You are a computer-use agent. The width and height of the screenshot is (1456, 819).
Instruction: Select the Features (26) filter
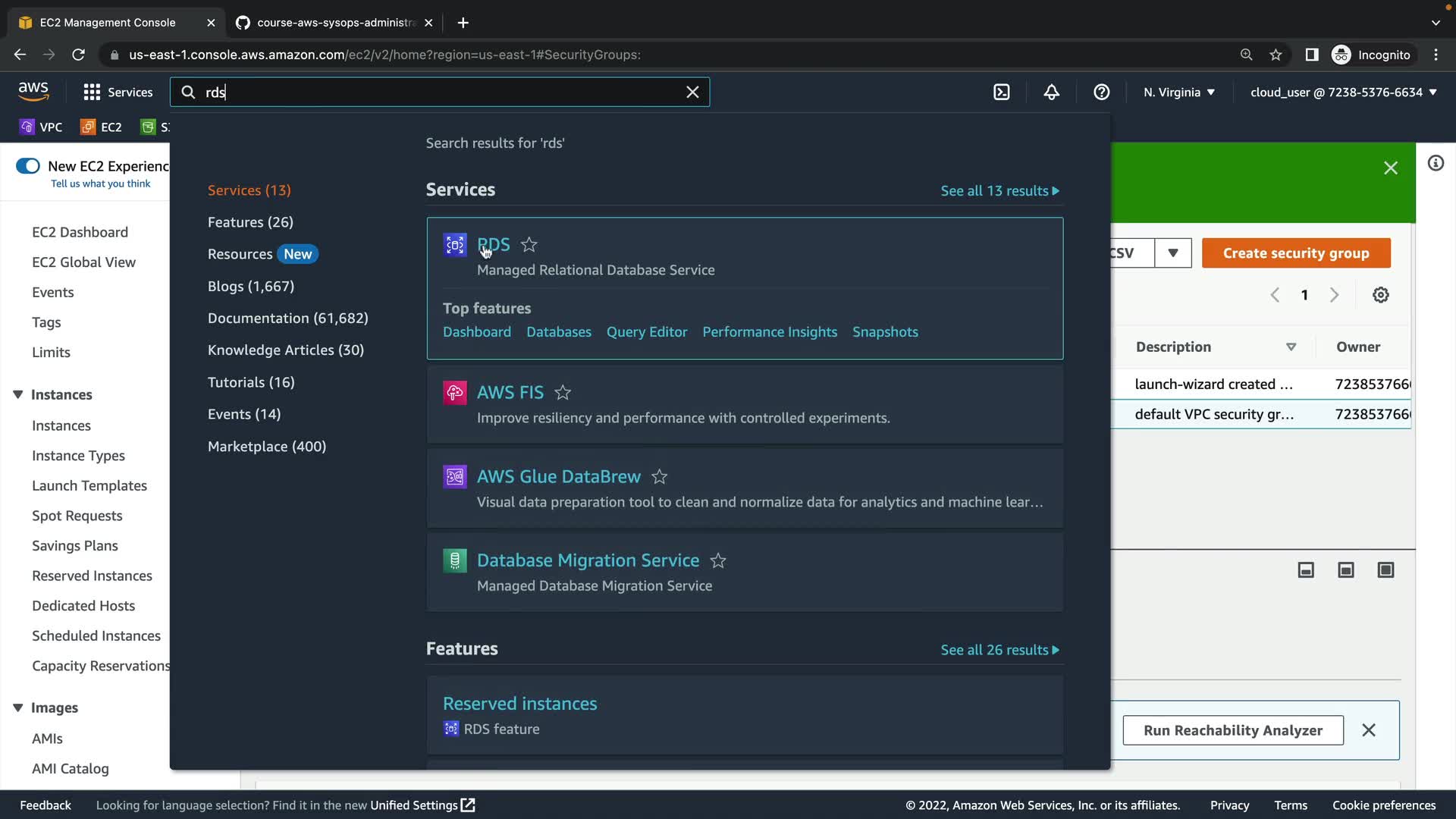coord(250,222)
